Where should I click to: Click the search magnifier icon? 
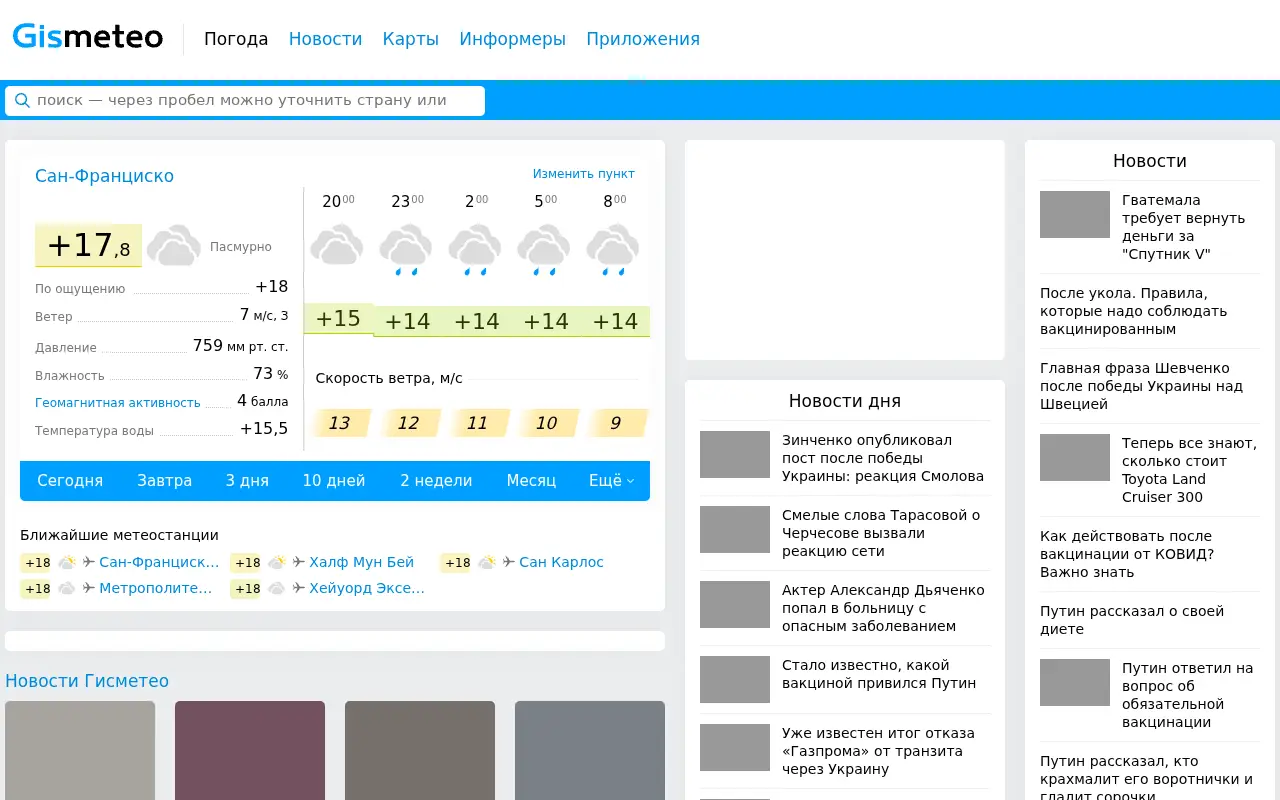22,100
